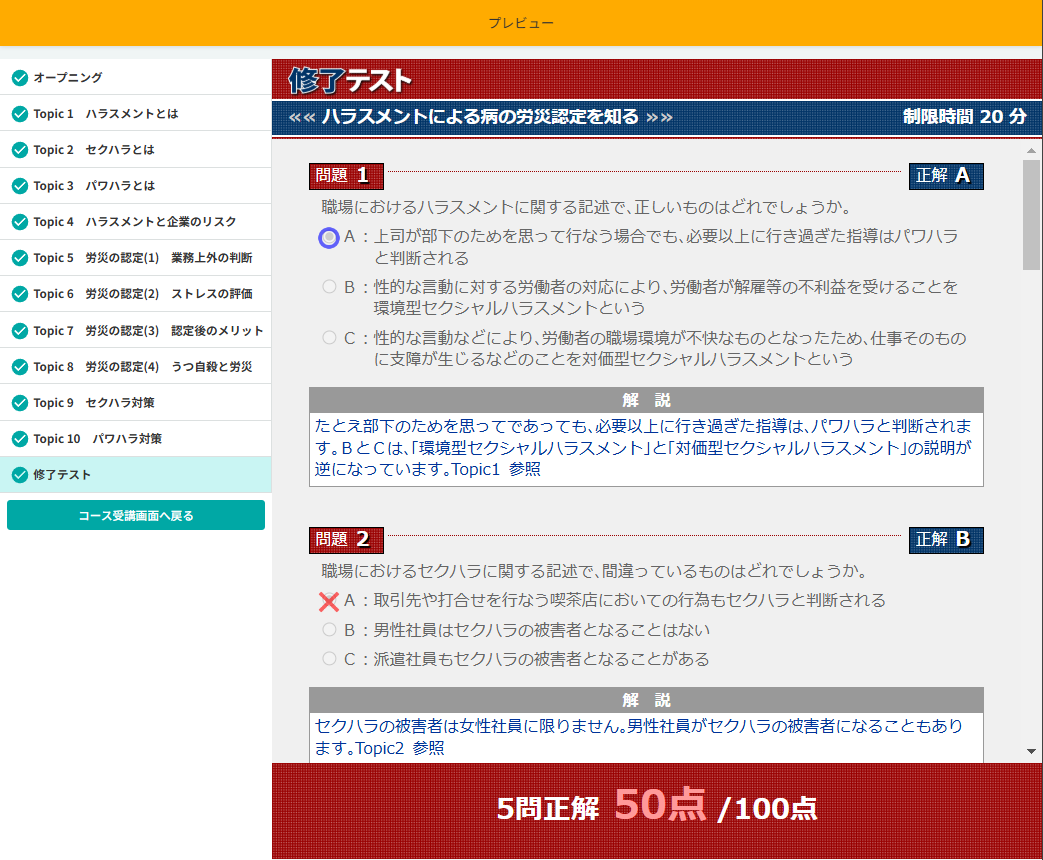The height and width of the screenshot is (860, 1043).
Task: Click the red X mark on question 2 option A
Action: coord(329,601)
